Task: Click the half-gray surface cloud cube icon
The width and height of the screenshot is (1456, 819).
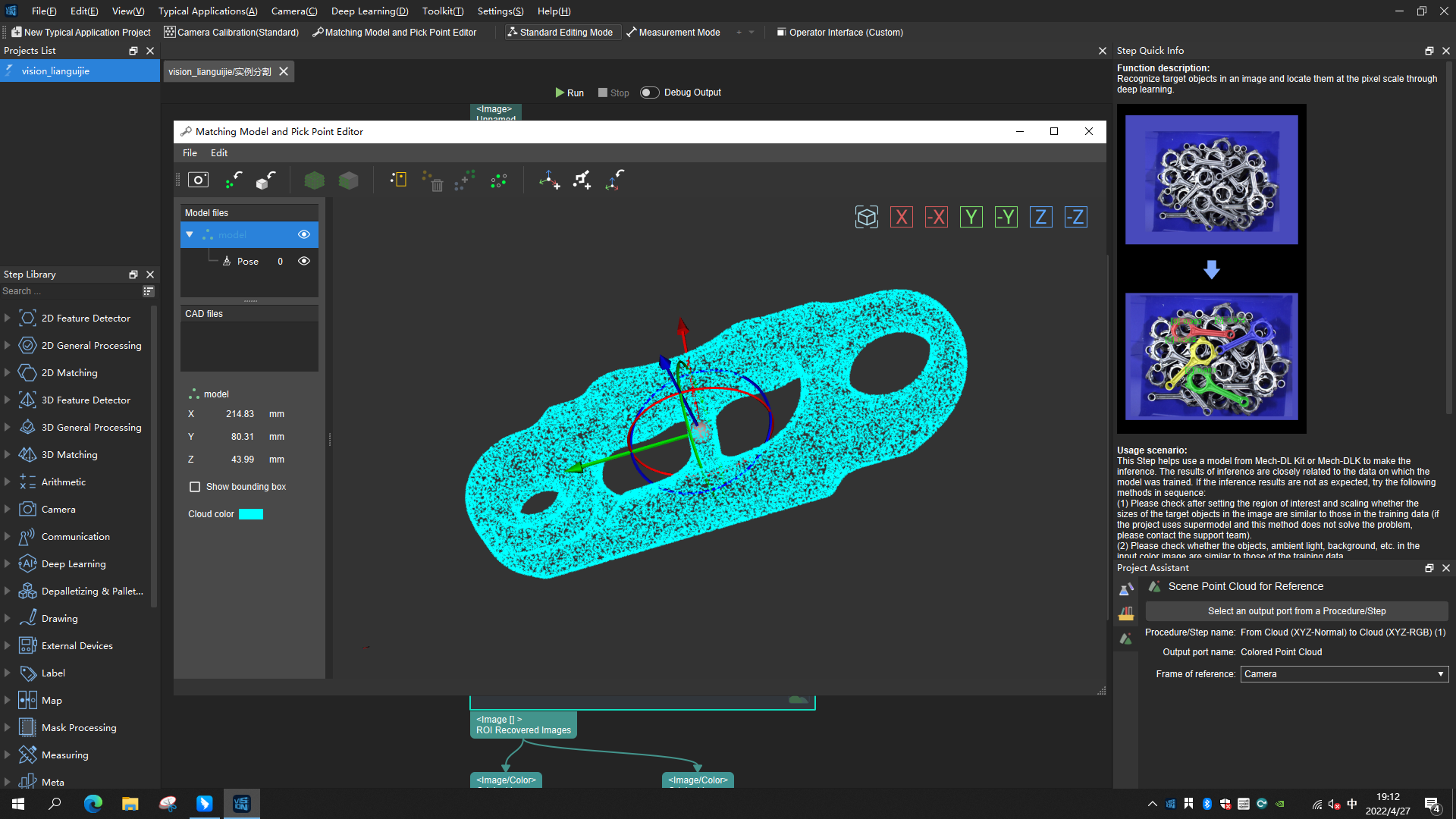Action: [348, 180]
